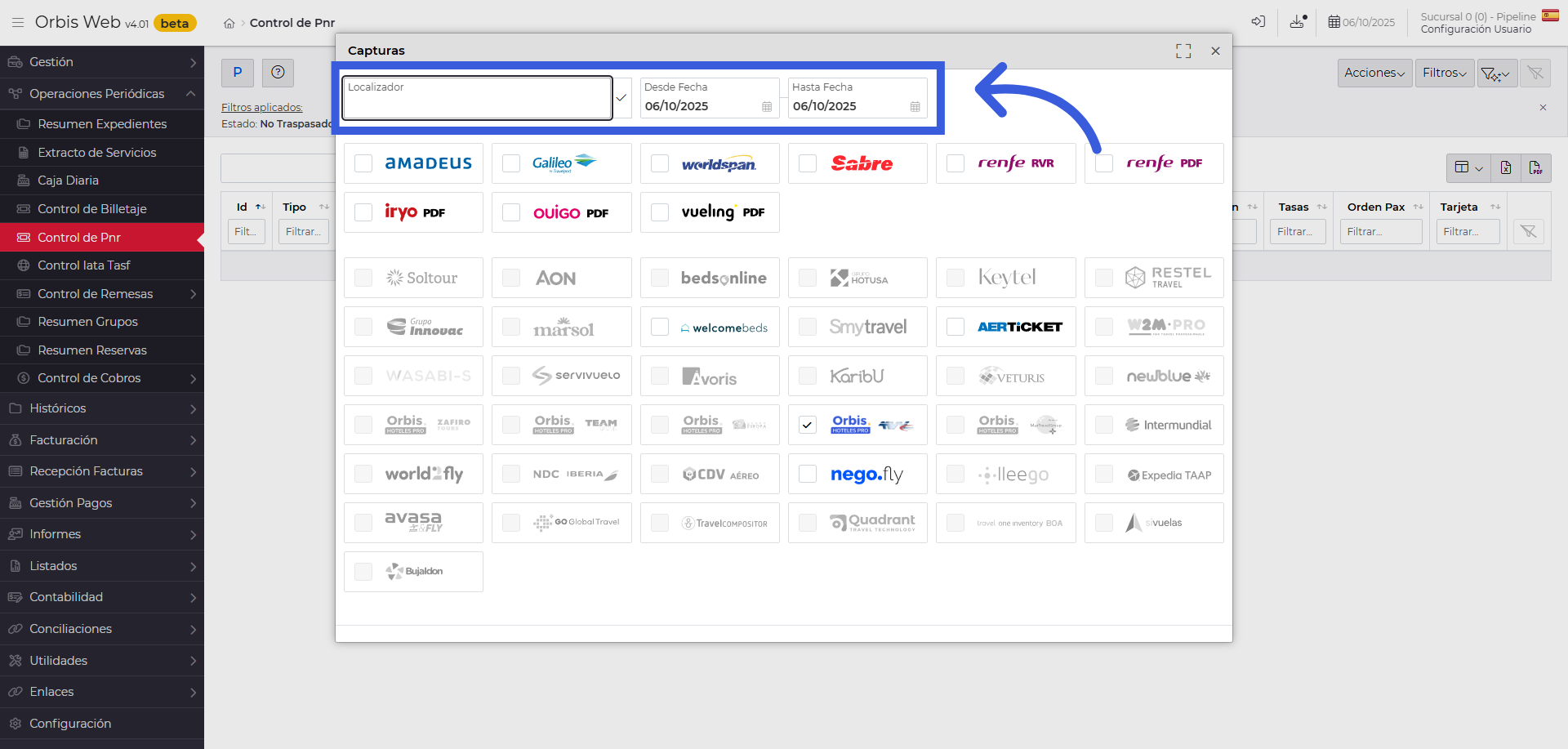Click the Tipo column filter box
The image size is (1568, 749).
pyautogui.click(x=304, y=232)
